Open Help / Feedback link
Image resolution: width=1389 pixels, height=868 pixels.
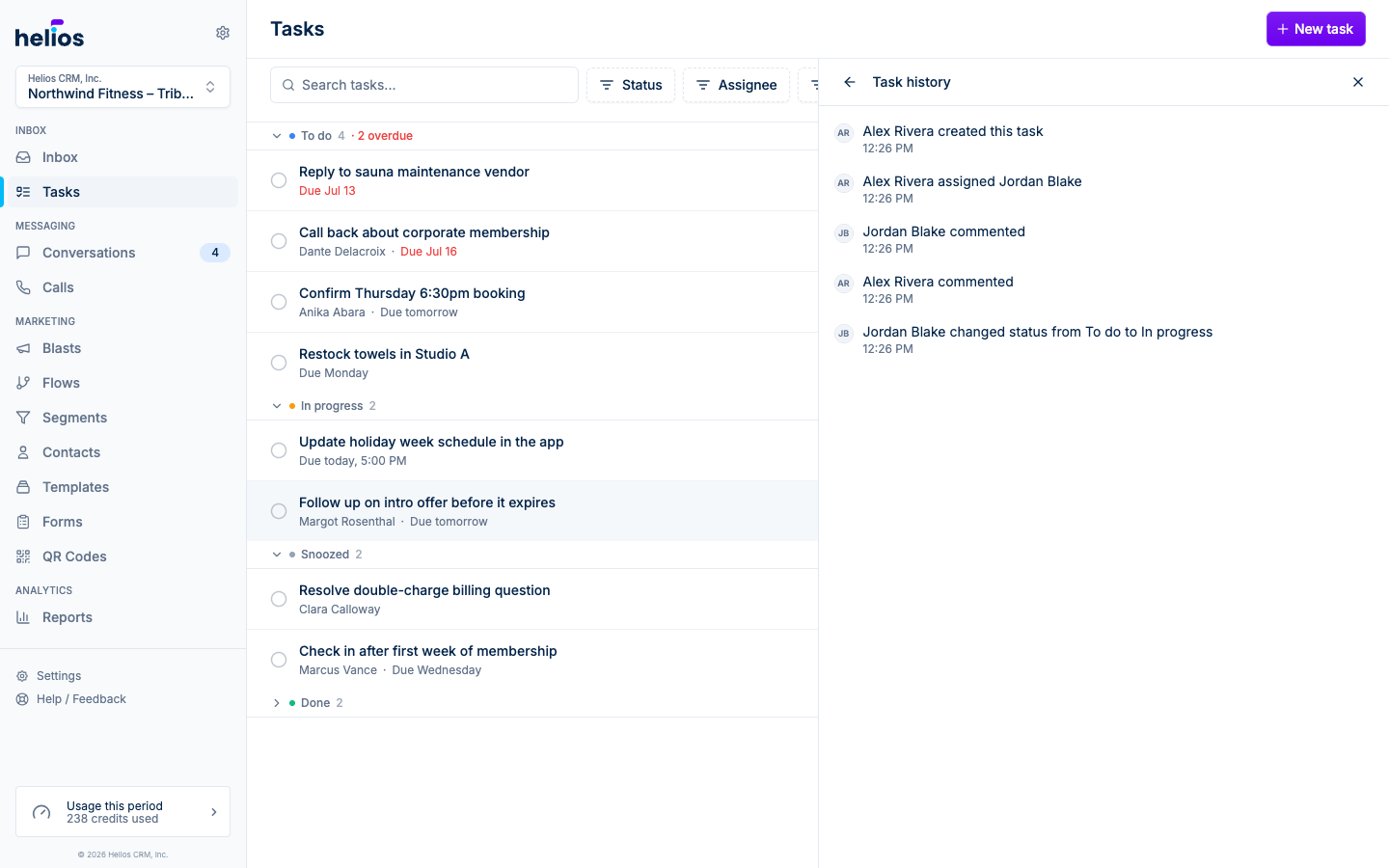(x=81, y=699)
